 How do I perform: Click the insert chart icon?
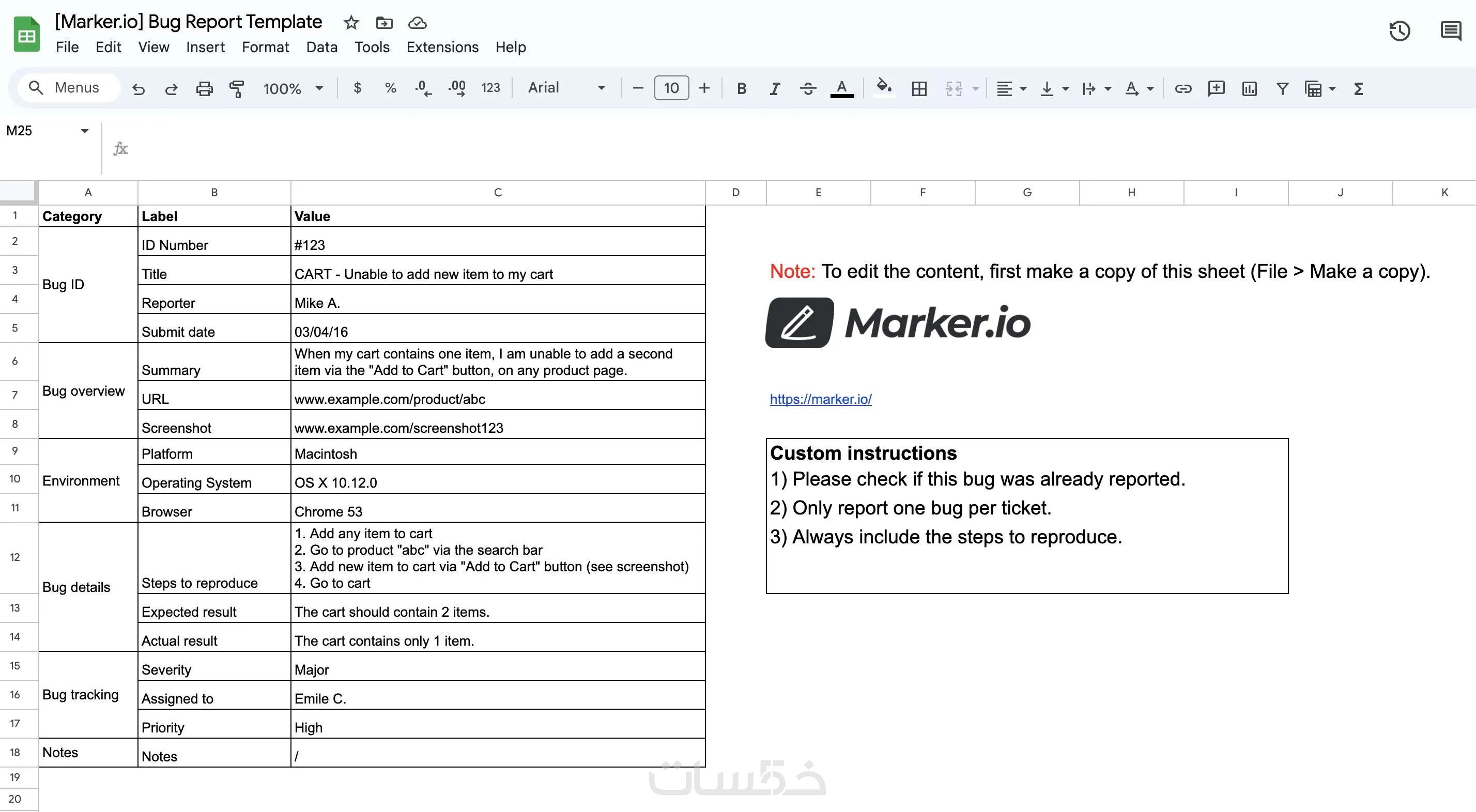coord(1249,88)
